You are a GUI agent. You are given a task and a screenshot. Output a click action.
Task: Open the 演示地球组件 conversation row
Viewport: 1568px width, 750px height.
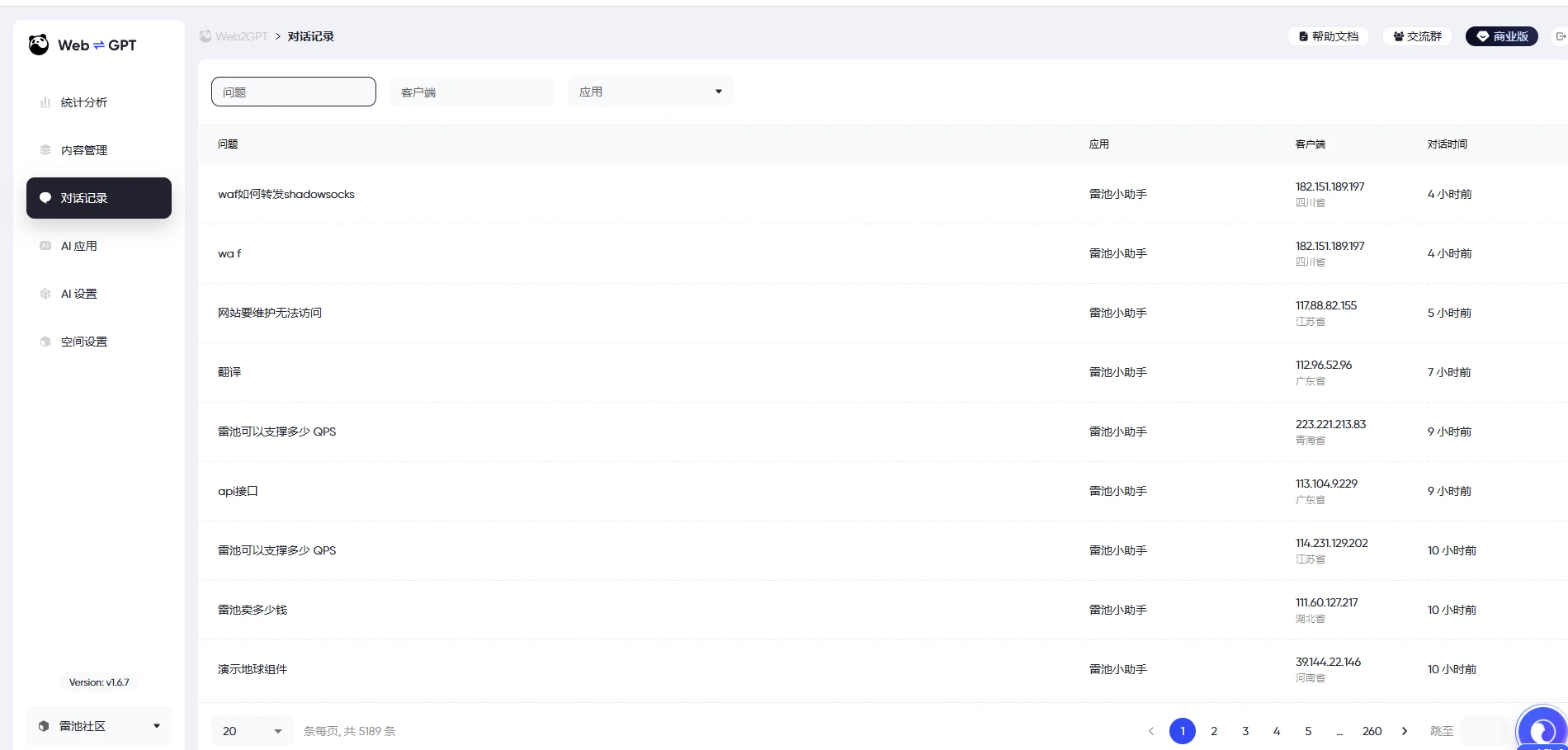click(883, 670)
